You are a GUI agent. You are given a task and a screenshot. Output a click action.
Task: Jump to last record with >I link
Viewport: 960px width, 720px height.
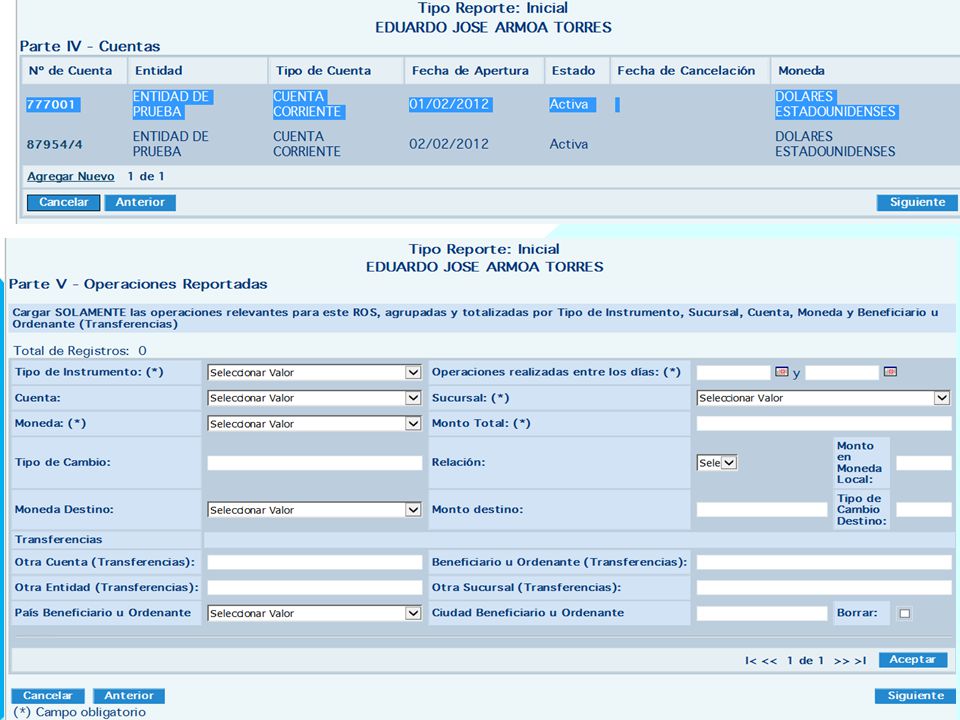click(x=860, y=661)
